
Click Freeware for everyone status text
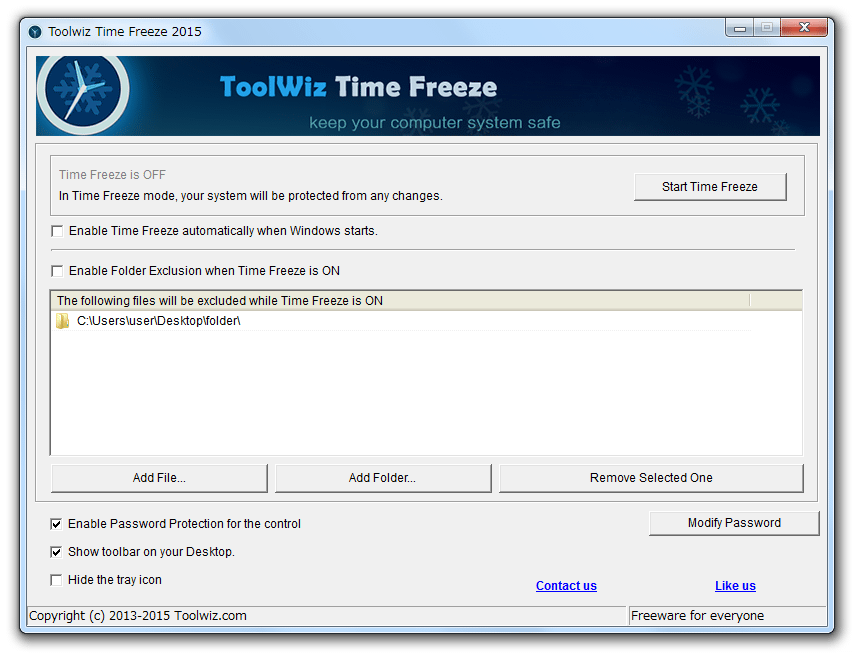(x=697, y=616)
